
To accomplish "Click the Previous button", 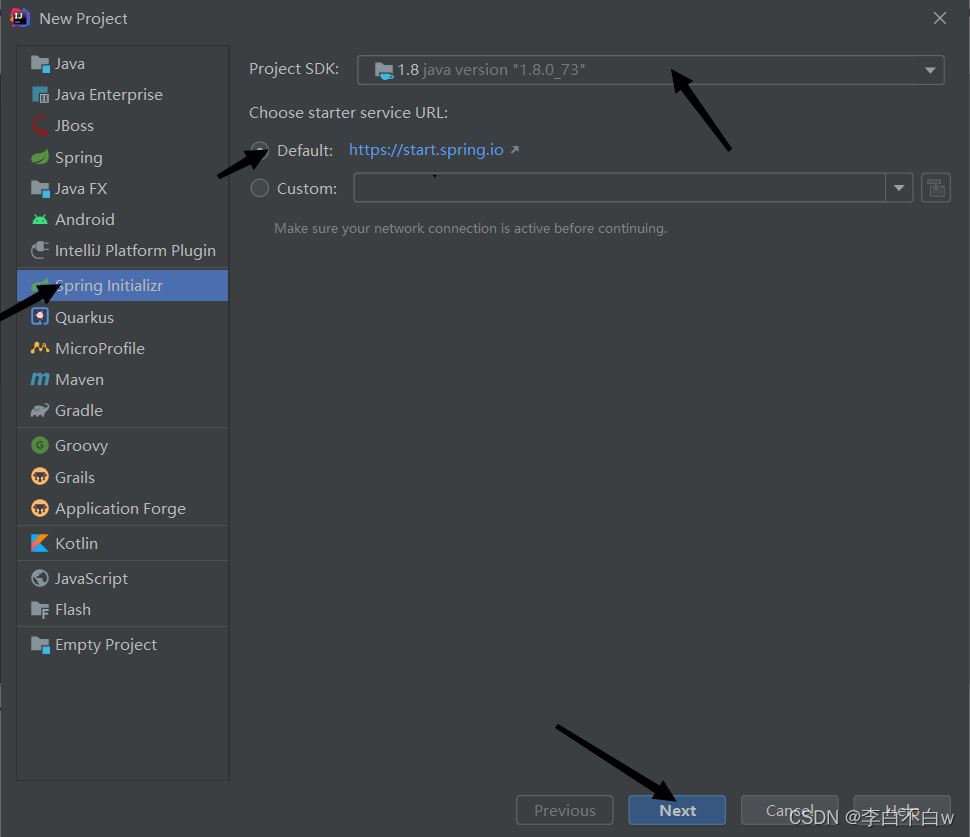I will click(x=565, y=810).
